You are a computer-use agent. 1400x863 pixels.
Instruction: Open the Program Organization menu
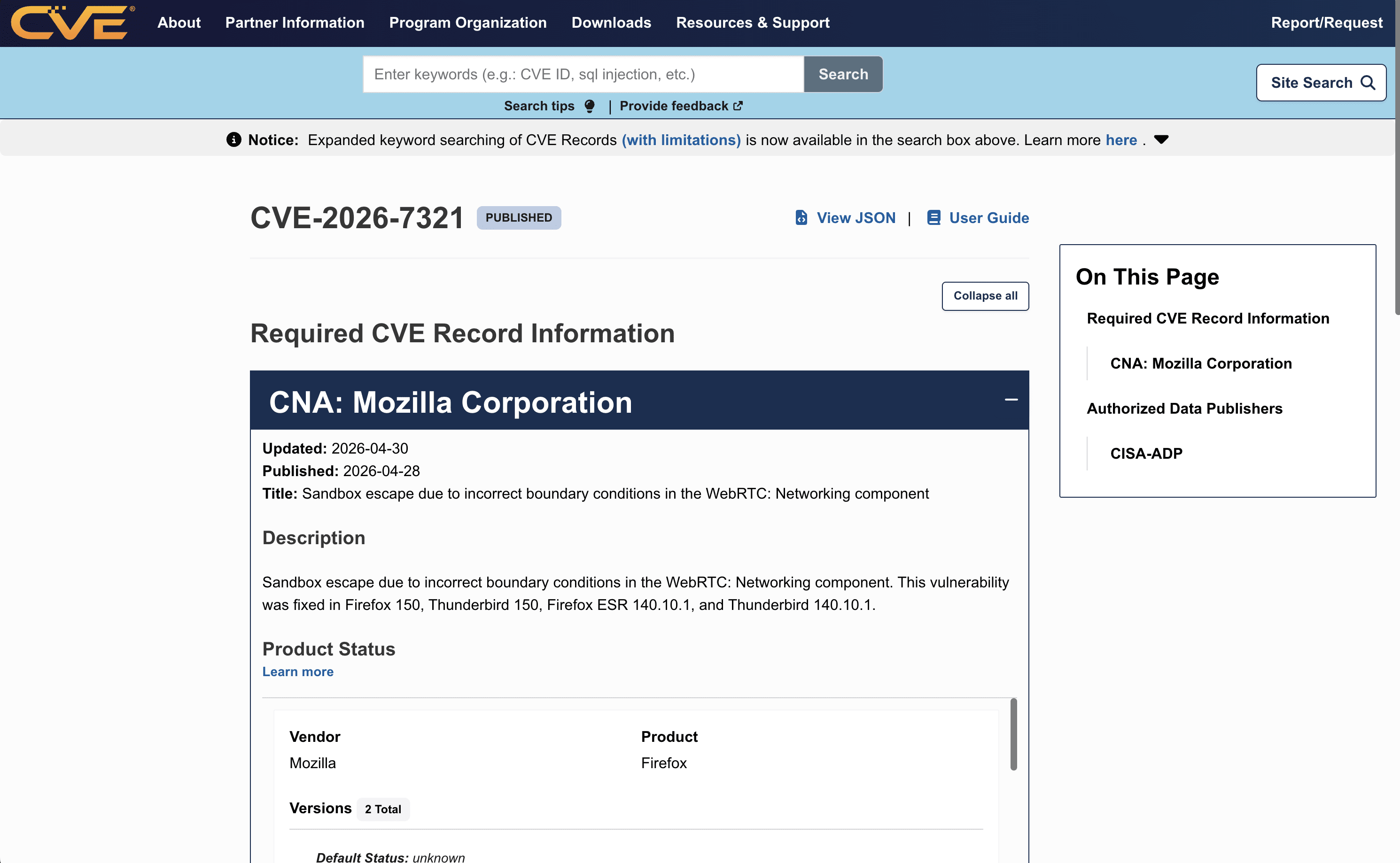[x=467, y=23]
